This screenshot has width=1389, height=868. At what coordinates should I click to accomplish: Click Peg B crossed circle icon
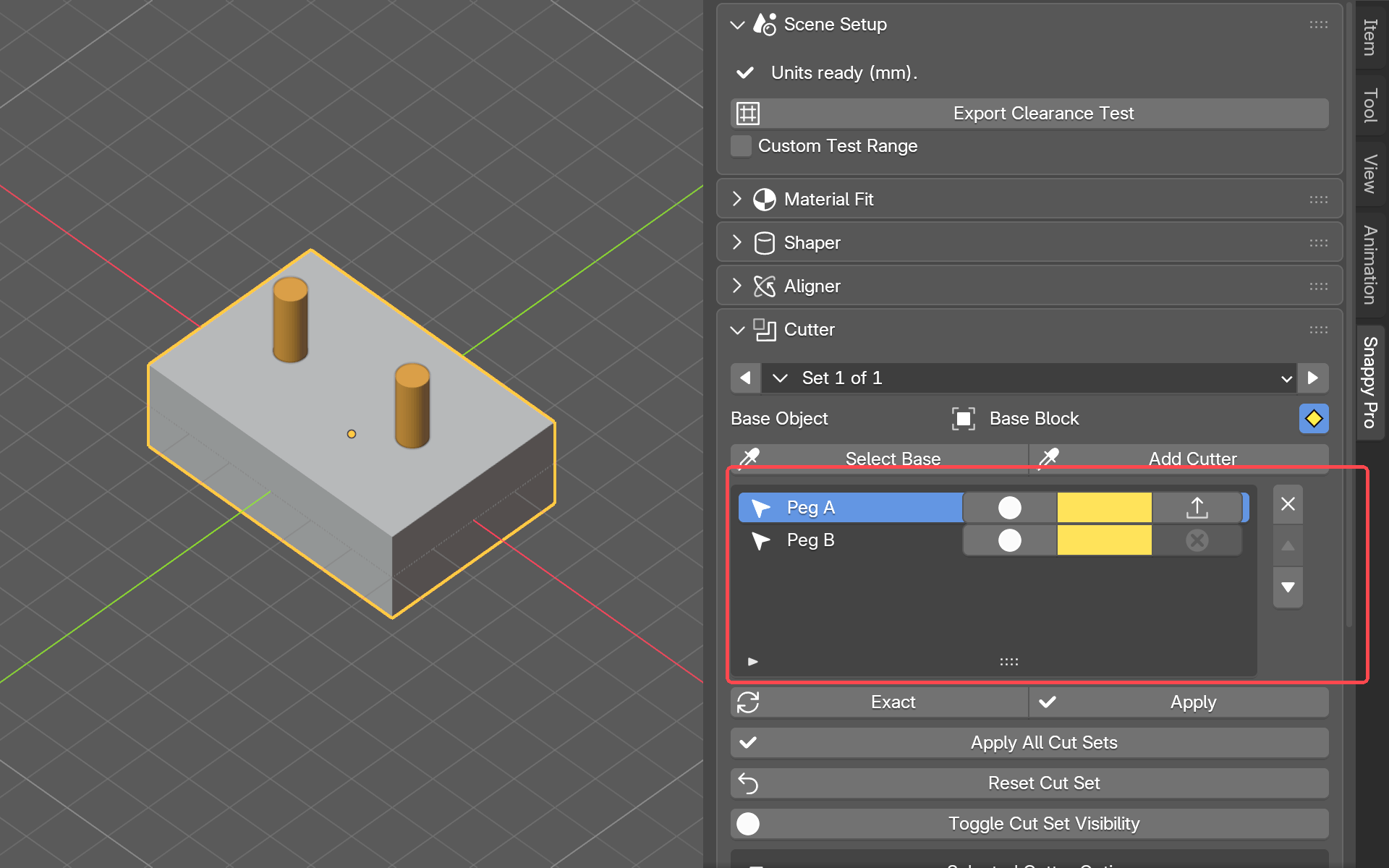1197,540
